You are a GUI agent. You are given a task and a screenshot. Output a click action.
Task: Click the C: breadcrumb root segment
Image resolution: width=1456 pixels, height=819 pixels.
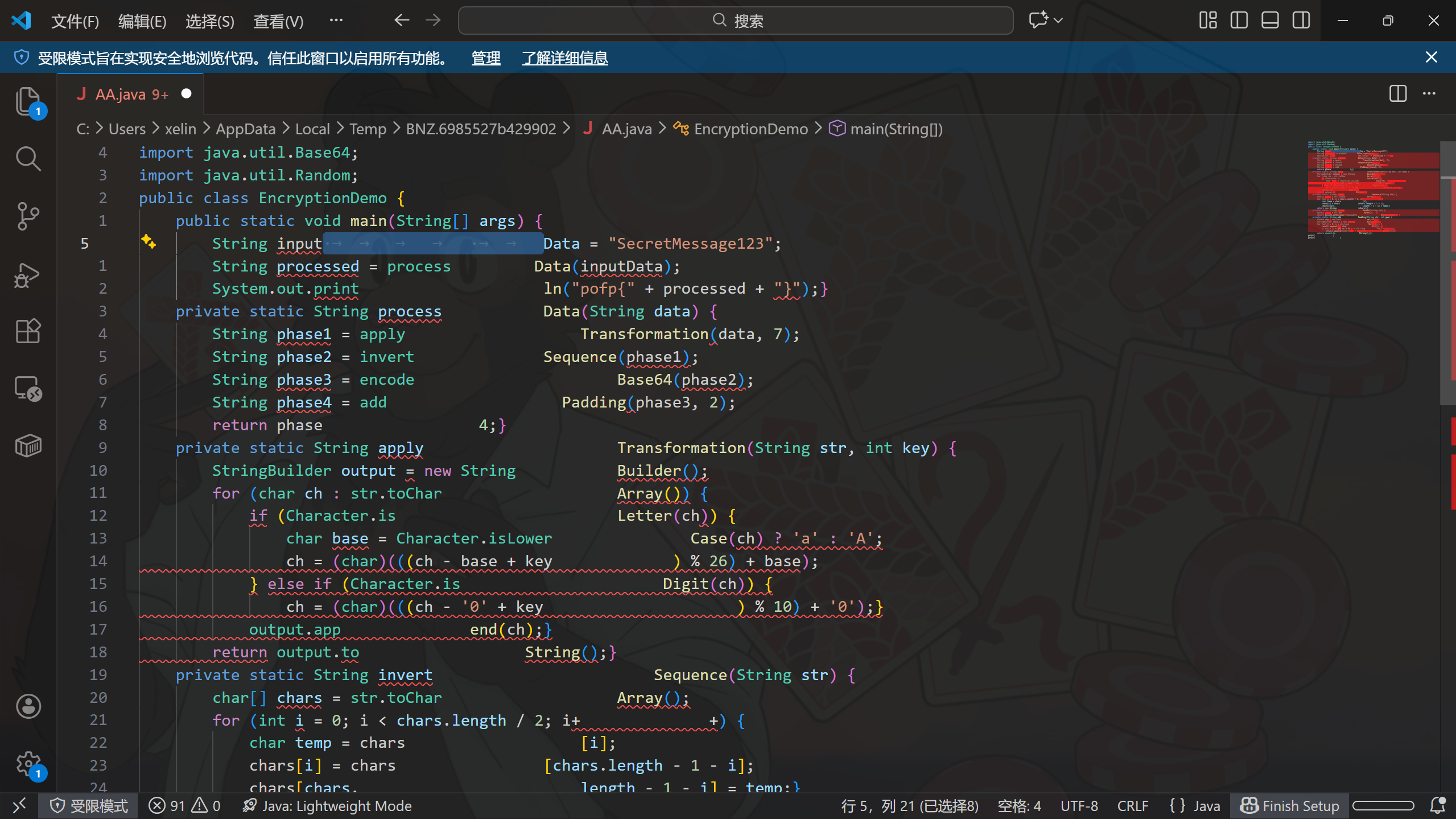click(83, 129)
